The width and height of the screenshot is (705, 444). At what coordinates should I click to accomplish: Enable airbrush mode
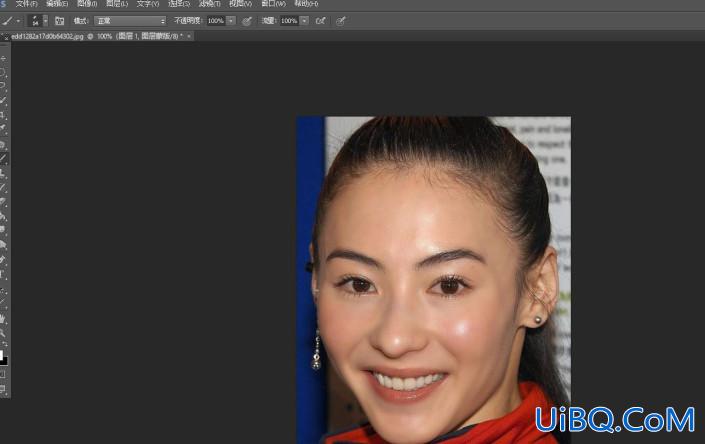pyautogui.click(x=321, y=21)
